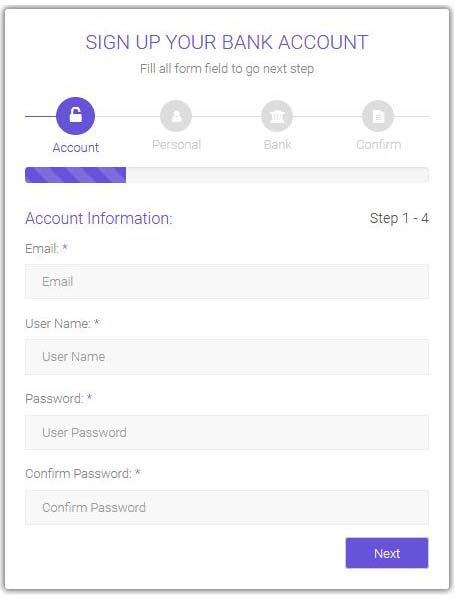
Task: Go to the Confirm step document icon
Action: (x=378, y=116)
